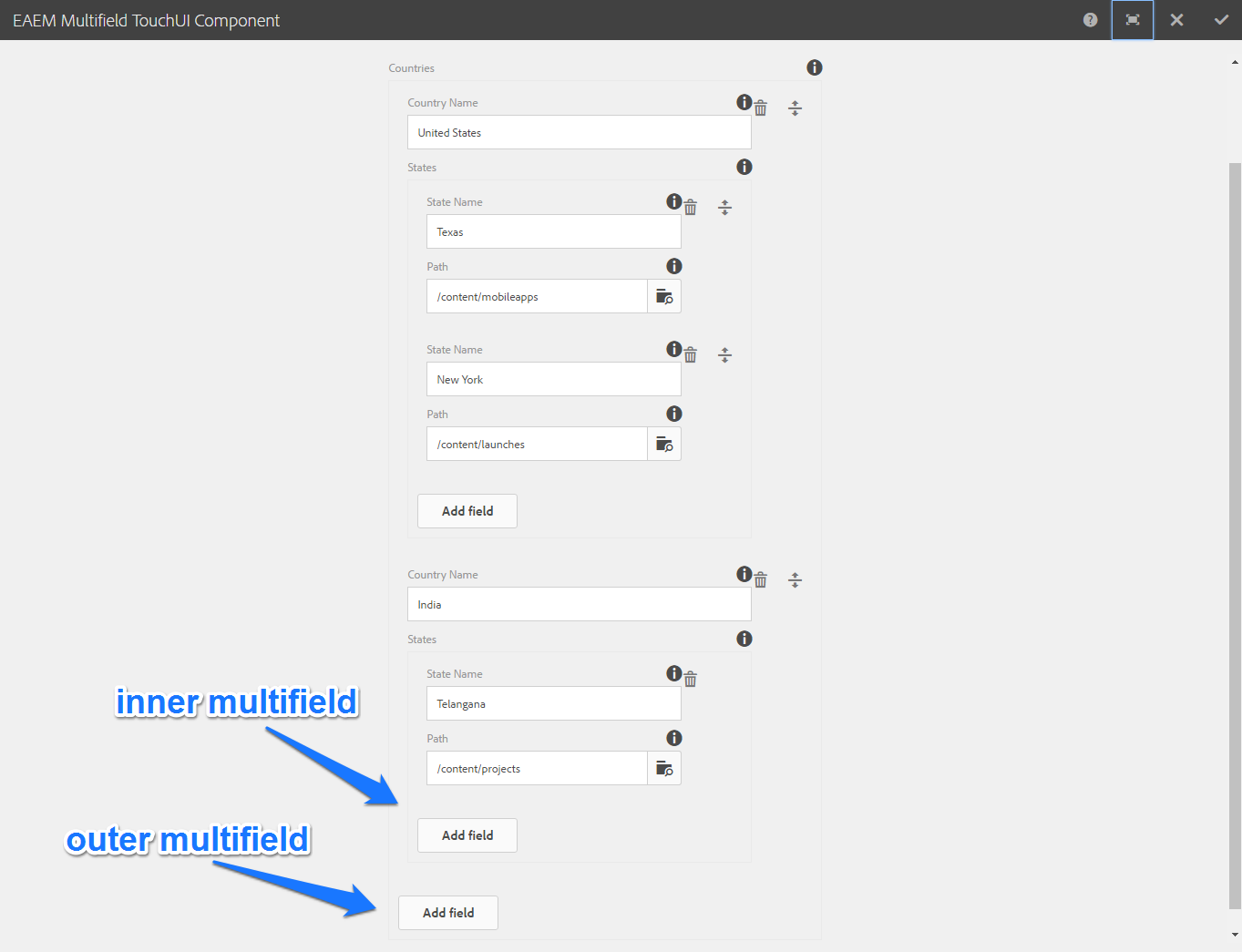1242x952 pixels.
Task: Open the info tooltip beside Telangana's Path label
Action: 673,737
